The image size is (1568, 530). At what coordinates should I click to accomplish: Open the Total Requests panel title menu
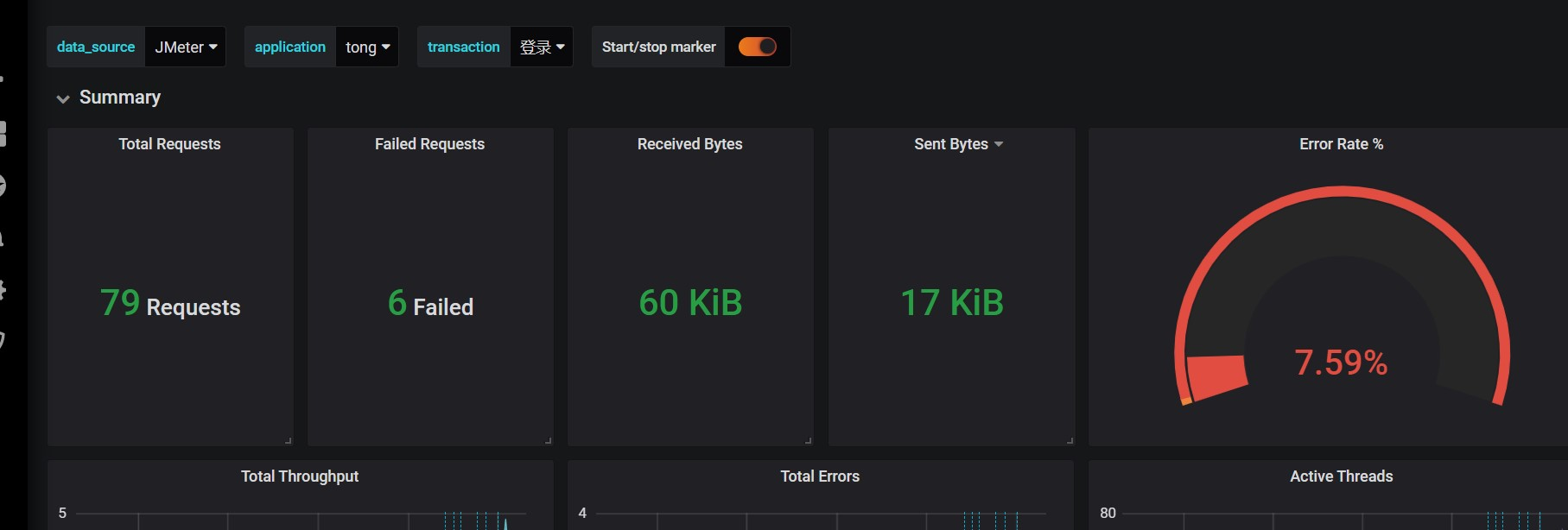click(x=169, y=144)
